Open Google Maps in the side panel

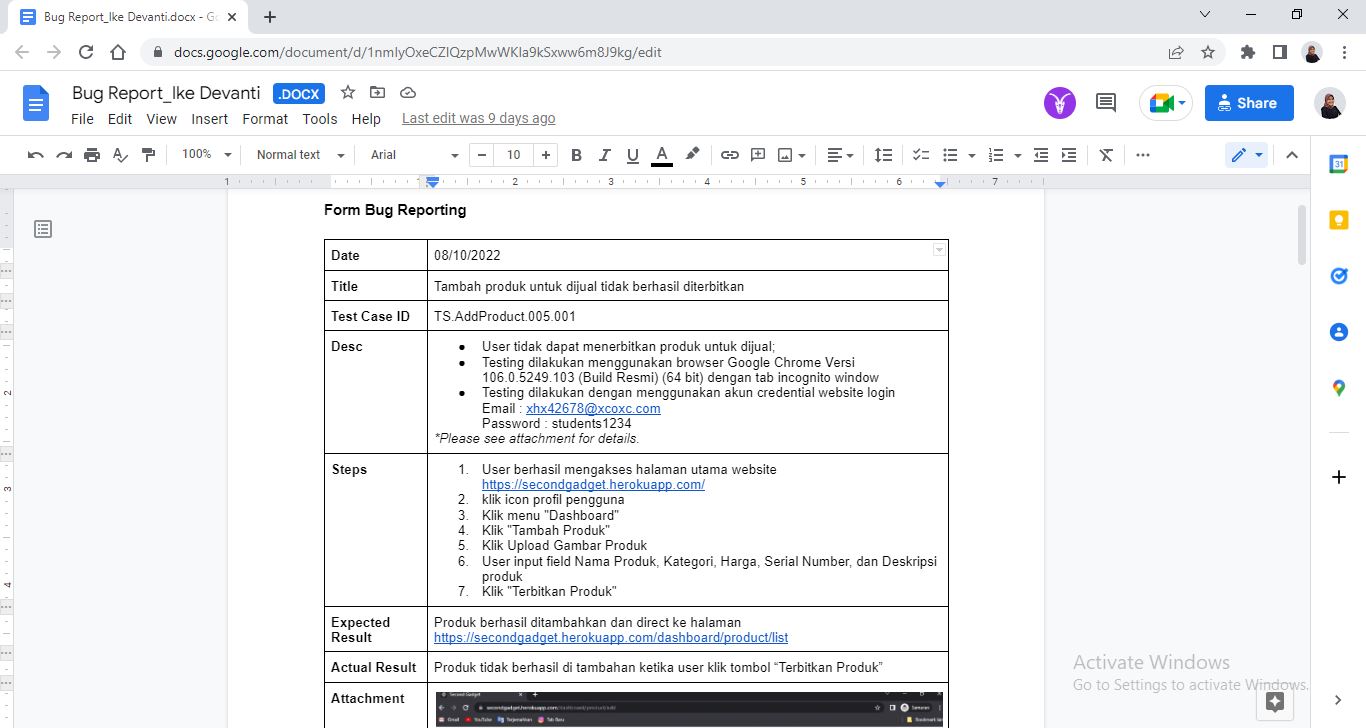pyautogui.click(x=1339, y=388)
